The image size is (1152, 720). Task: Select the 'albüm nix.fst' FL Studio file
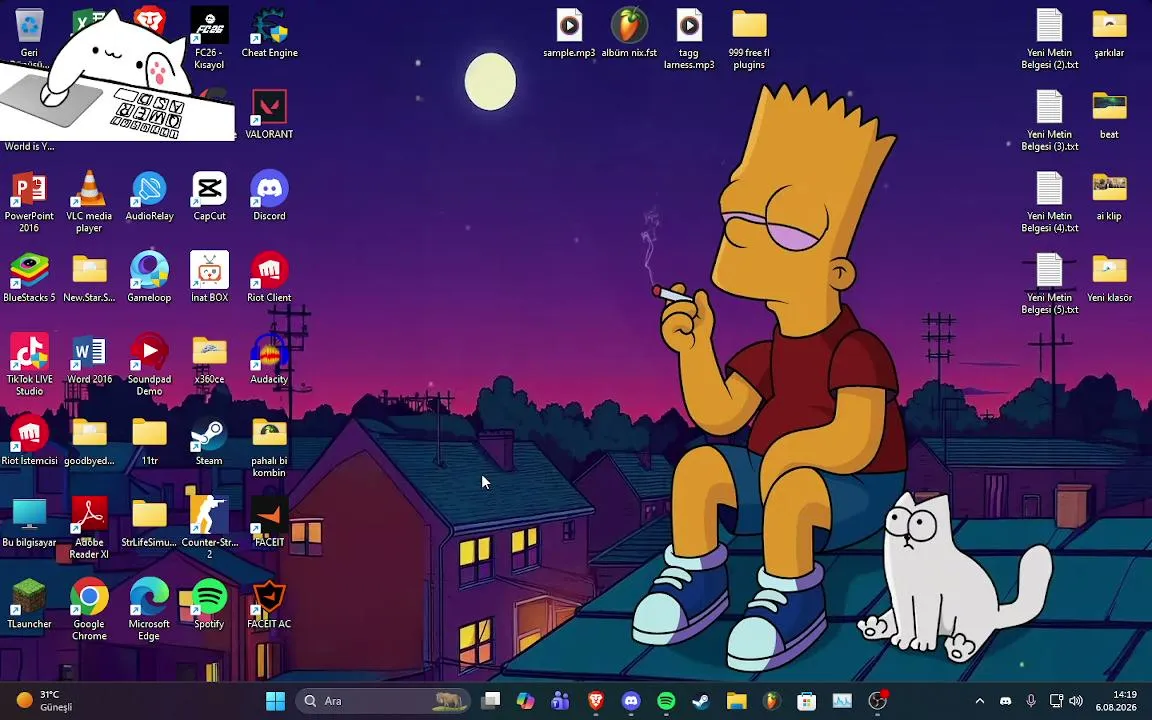click(629, 33)
